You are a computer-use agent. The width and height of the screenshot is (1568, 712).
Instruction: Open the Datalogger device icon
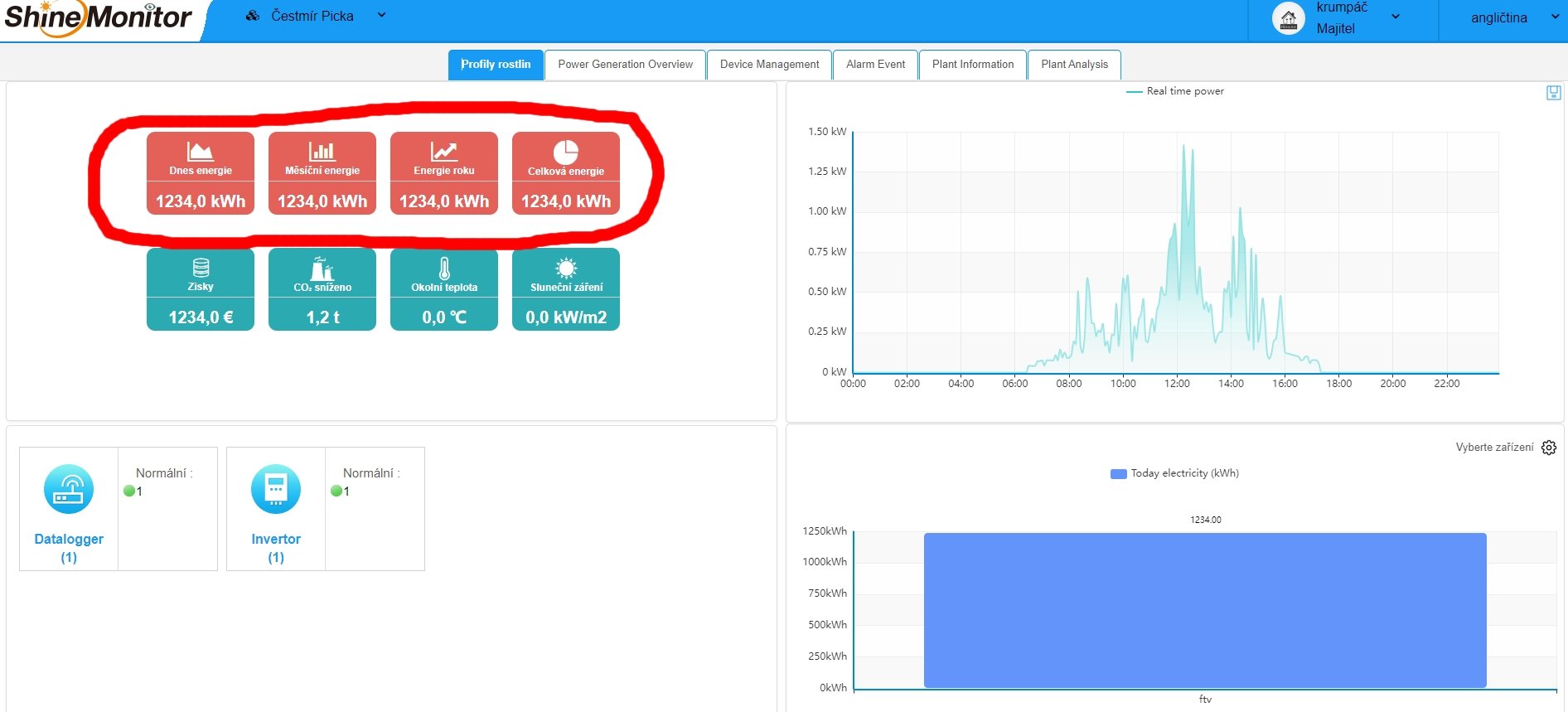click(x=69, y=489)
